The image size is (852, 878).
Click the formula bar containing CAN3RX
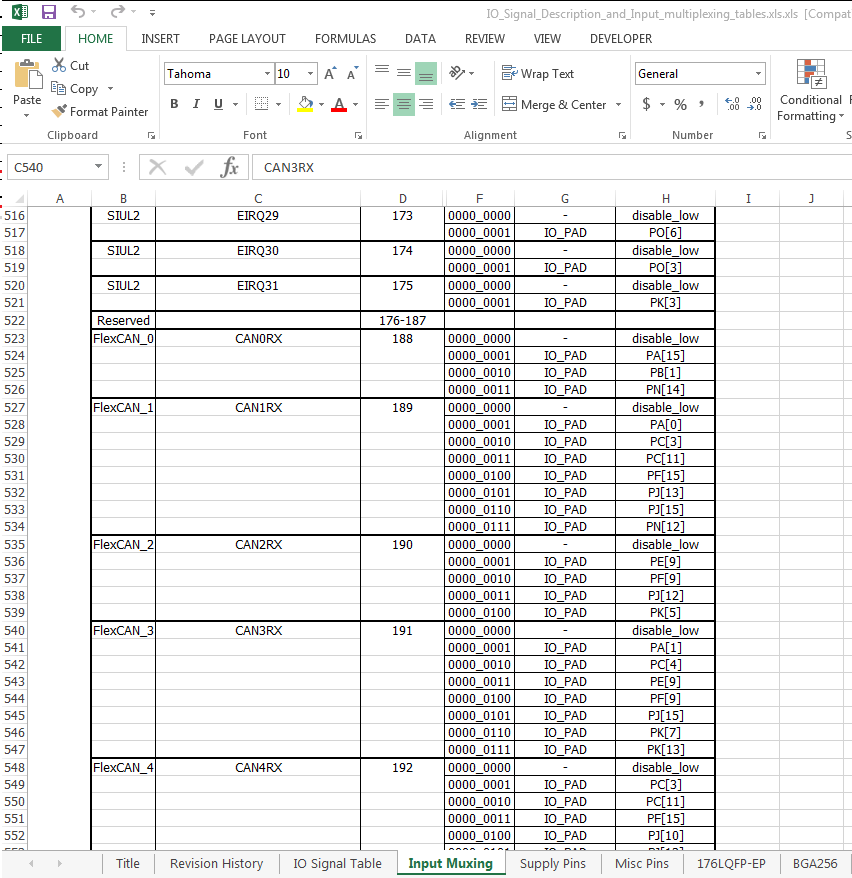[x=551, y=167]
